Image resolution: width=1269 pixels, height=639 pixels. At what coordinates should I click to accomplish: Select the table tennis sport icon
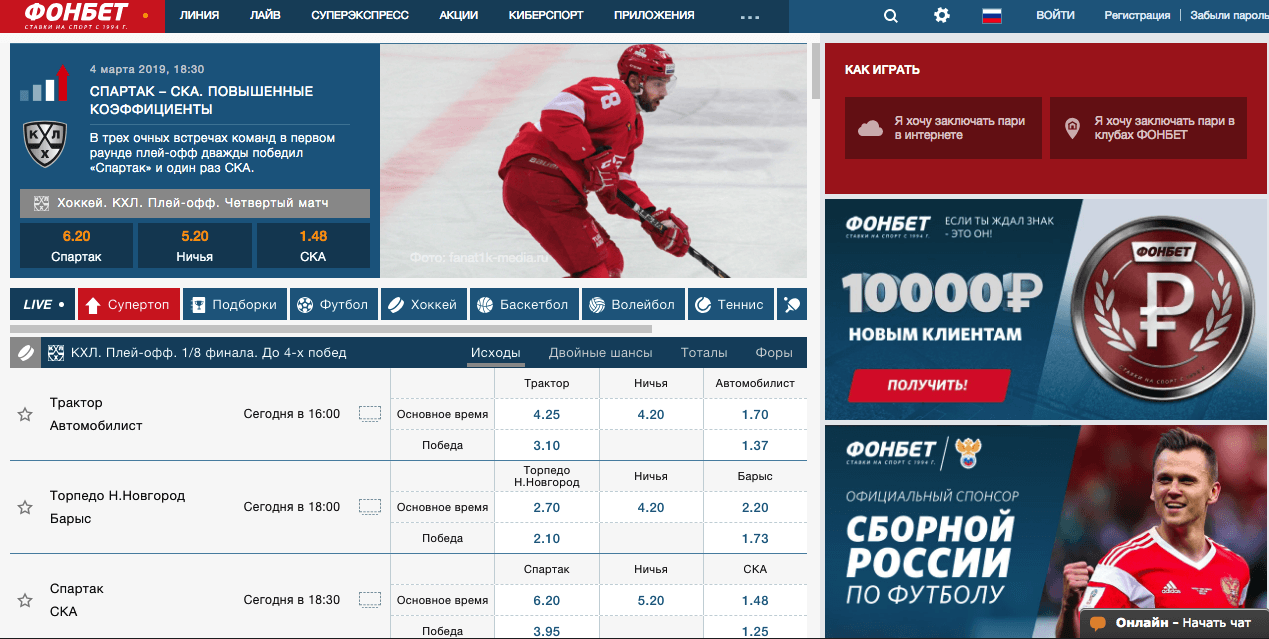pos(793,305)
